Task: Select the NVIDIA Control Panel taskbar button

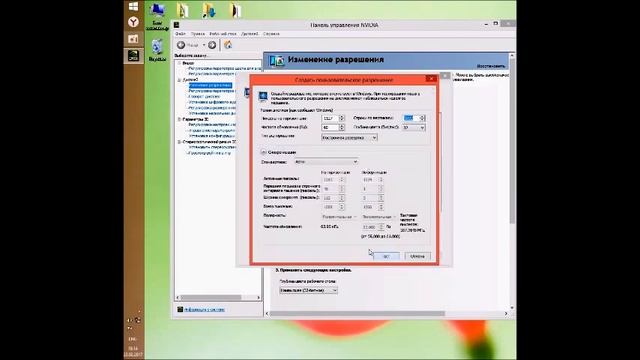Action: coord(133,56)
